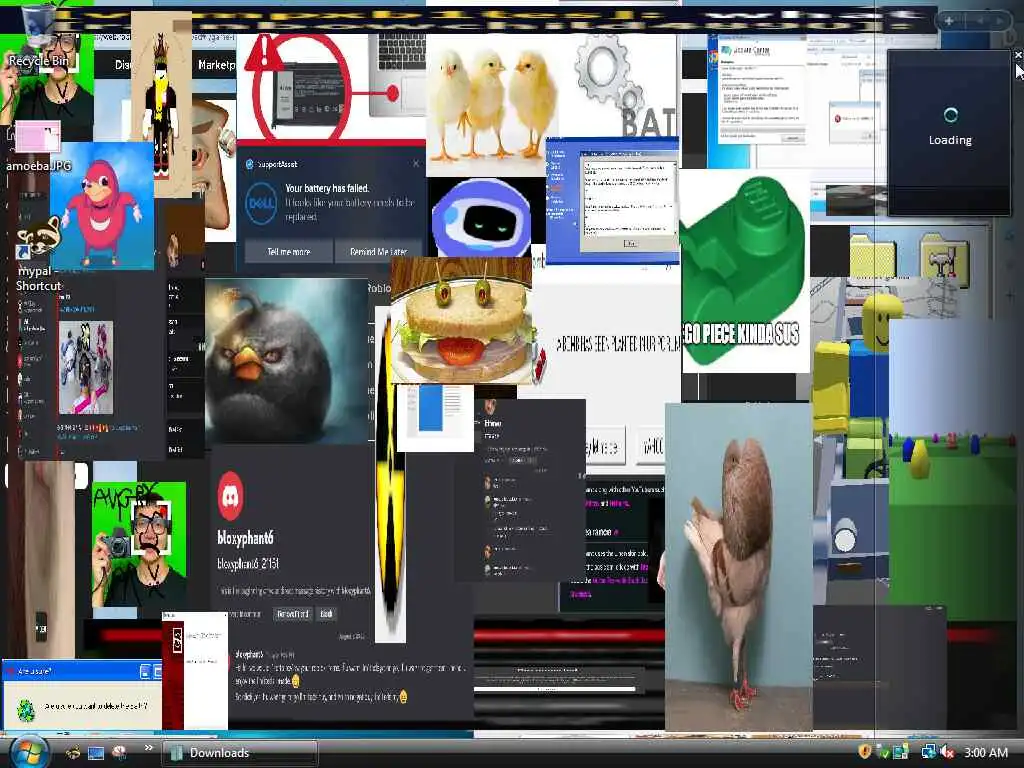Click the olive-eyed sandwich picture
1024x768 pixels.
tap(462, 320)
